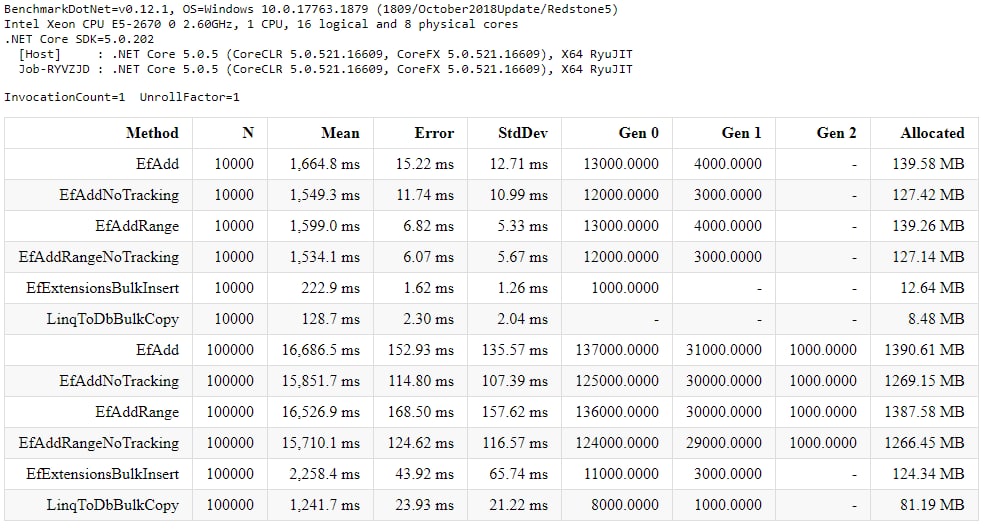
Task: Click UnrollFactor=1 text
Action: point(189,97)
